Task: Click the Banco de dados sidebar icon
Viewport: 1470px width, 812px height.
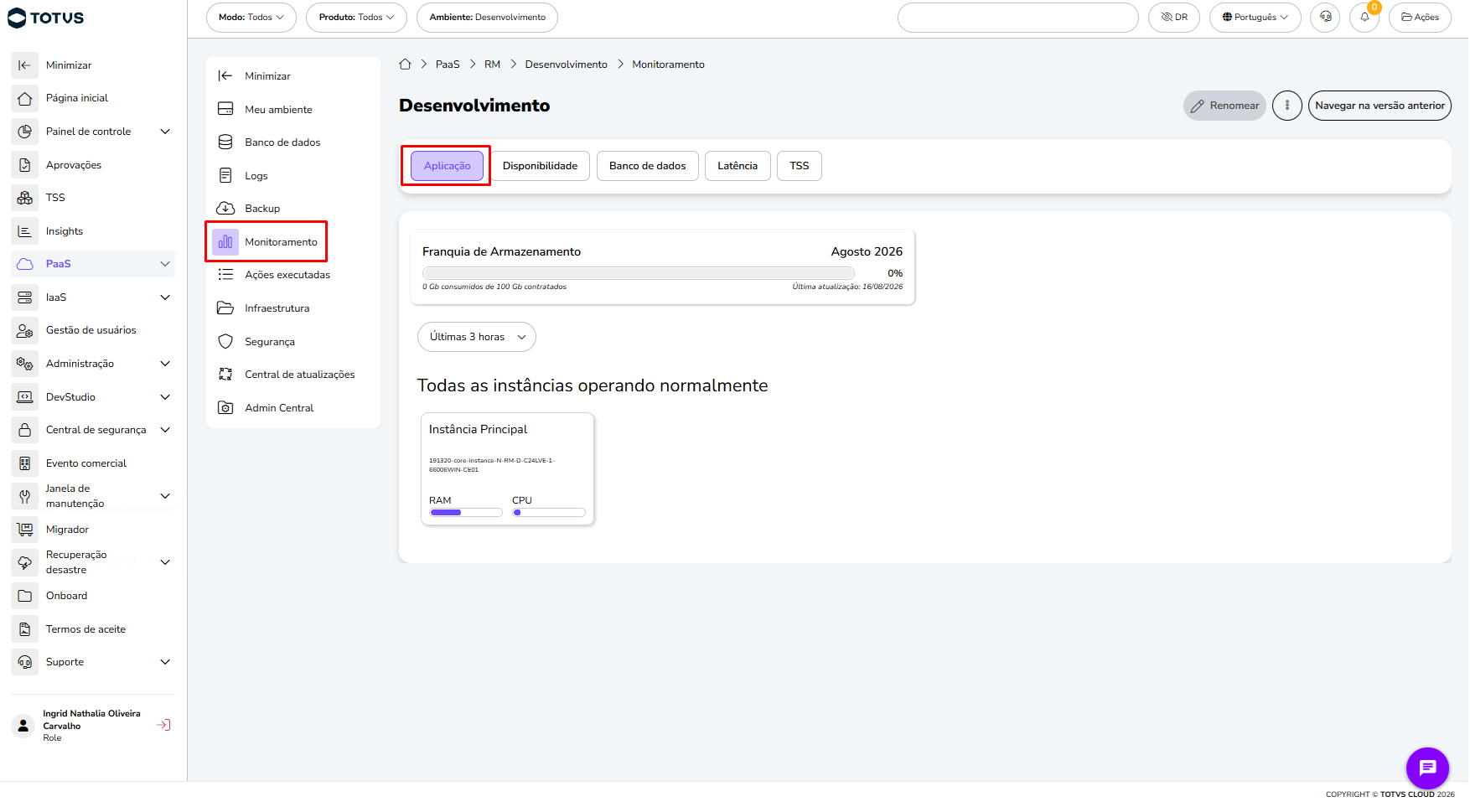Action: point(225,142)
